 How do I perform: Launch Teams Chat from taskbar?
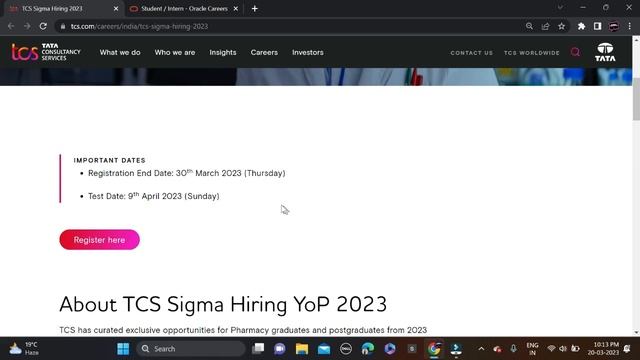(x=280, y=349)
